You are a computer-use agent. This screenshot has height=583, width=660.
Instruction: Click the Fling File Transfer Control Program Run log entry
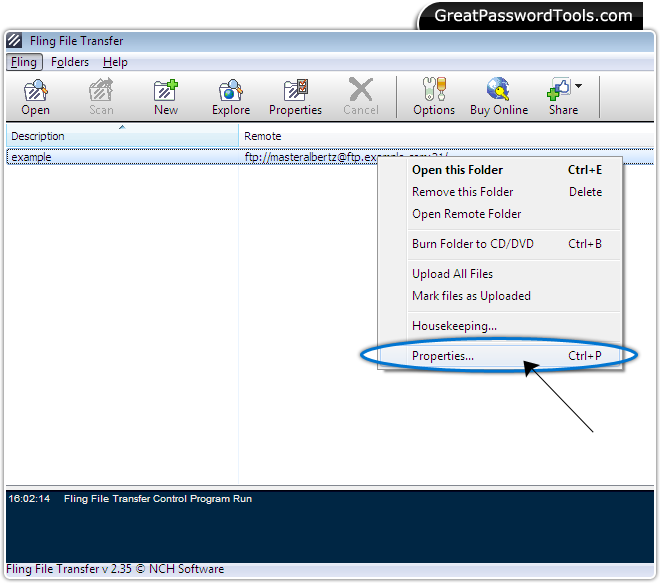[158, 499]
